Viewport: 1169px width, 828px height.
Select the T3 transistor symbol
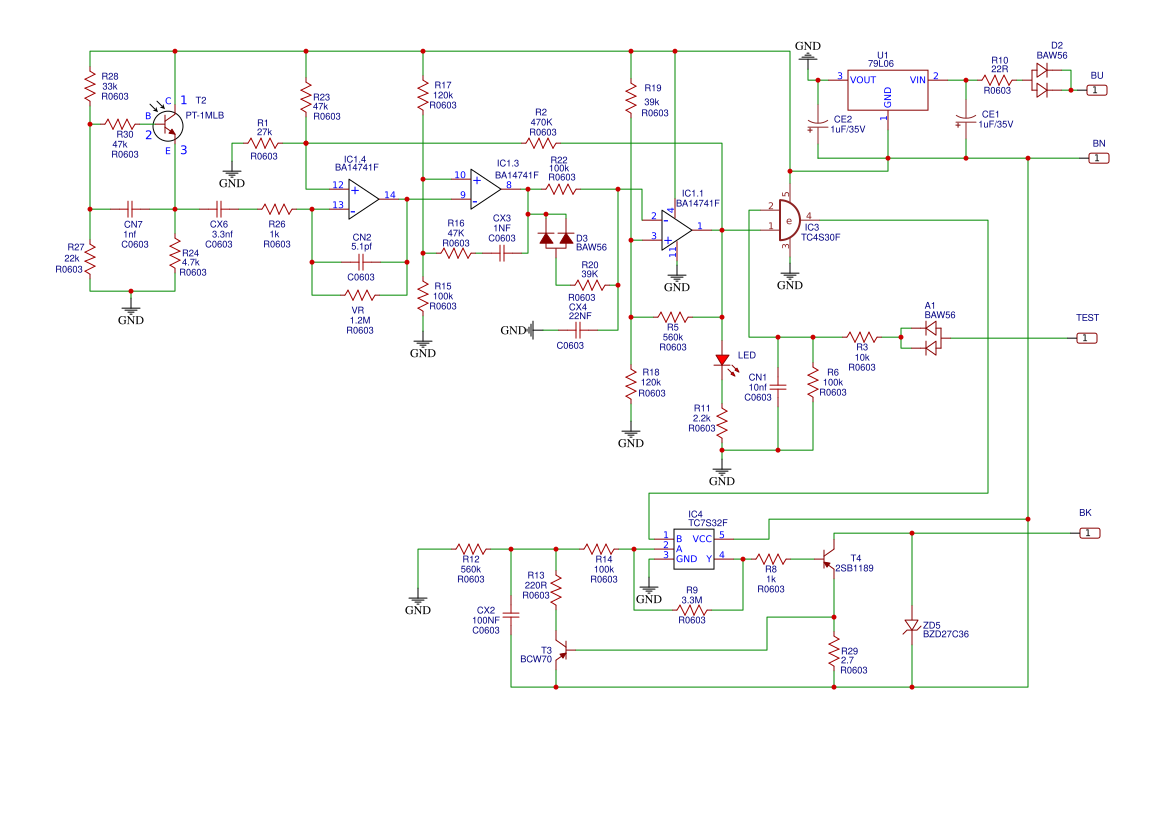coord(562,651)
